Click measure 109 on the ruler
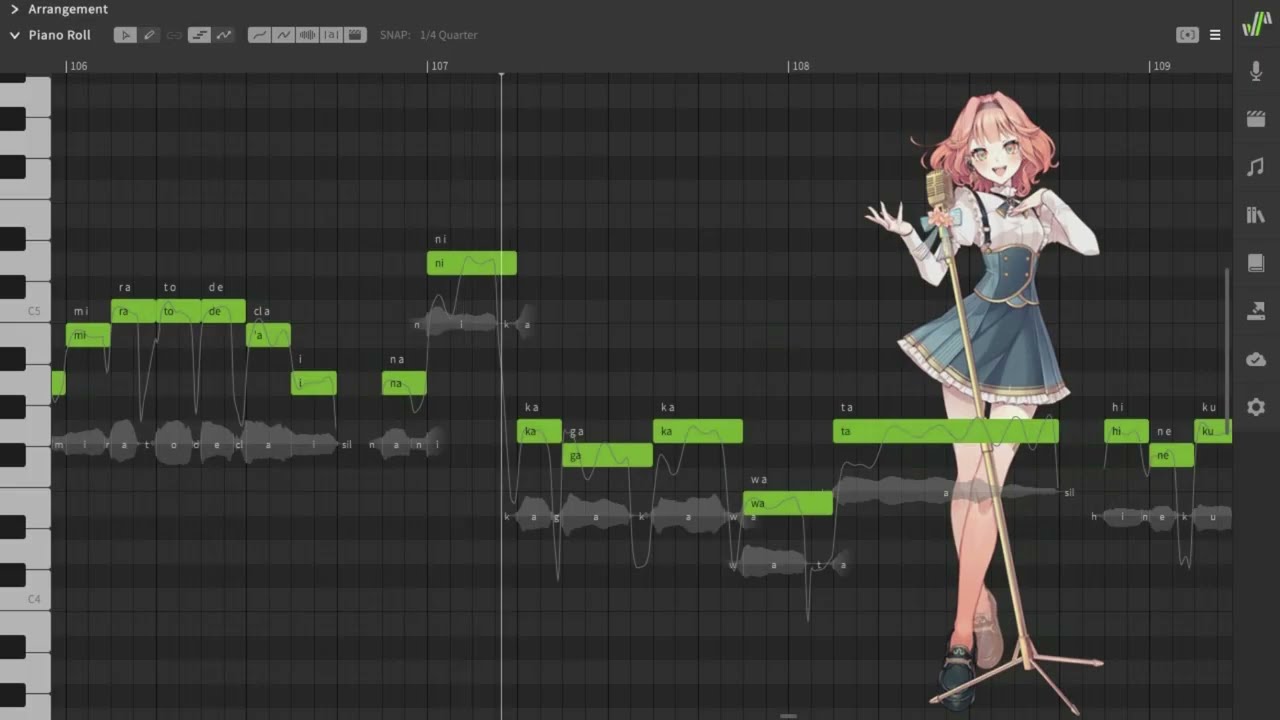The image size is (1280, 720). (x=1161, y=66)
